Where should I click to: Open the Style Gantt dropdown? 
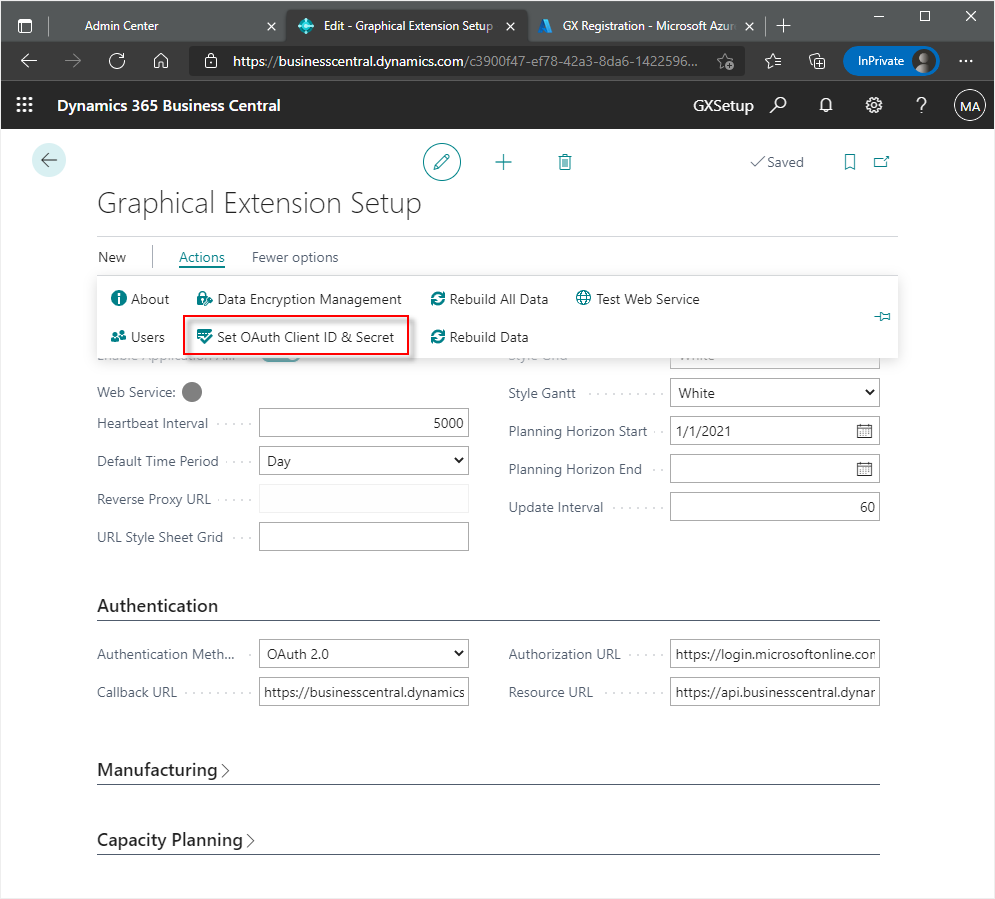pos(774,393)
